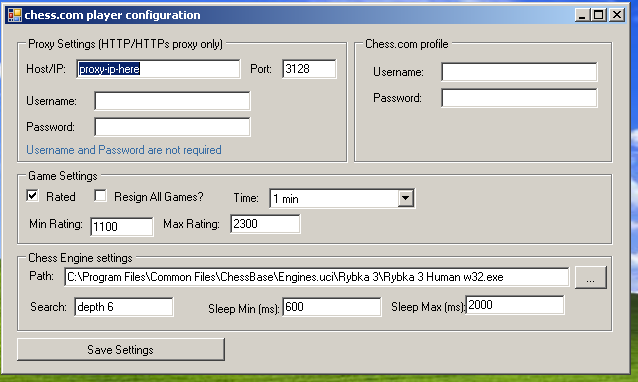The image size is (638, 382).
Task: Click the Min Rating field
Action: pos(122,227)
